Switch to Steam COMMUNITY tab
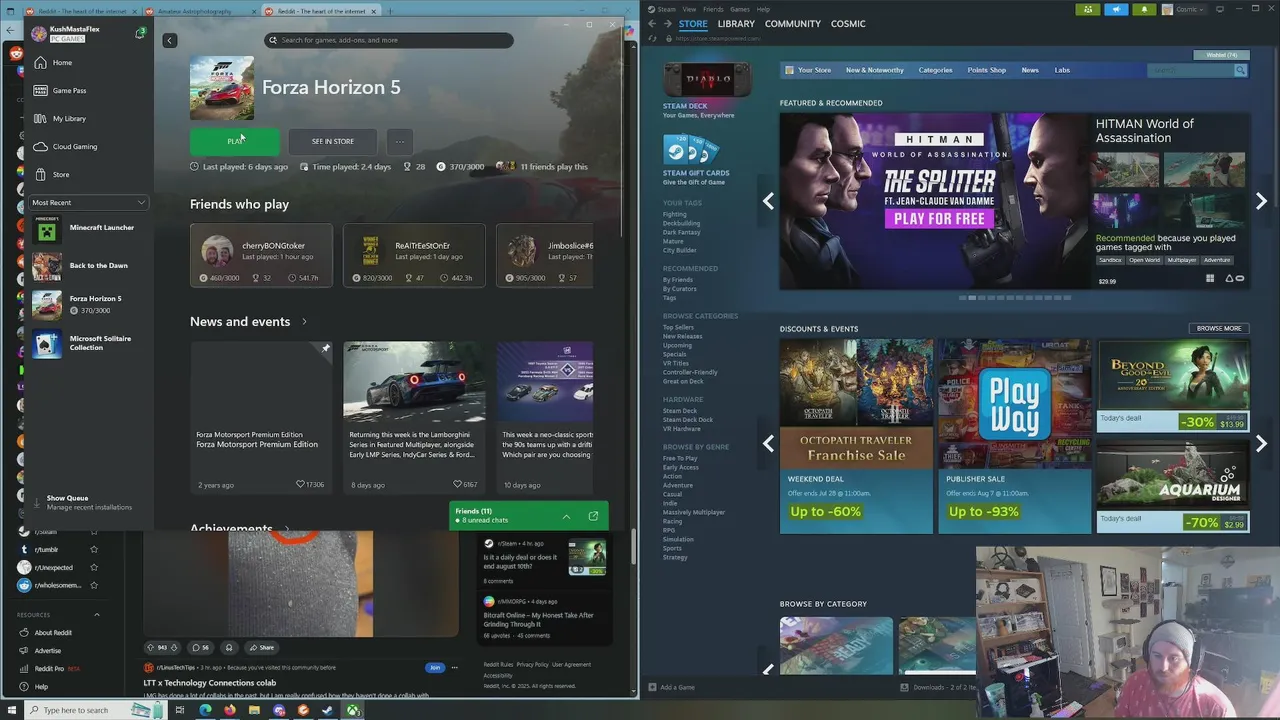This screenshot has width=1280, height=720. [793, 24]
